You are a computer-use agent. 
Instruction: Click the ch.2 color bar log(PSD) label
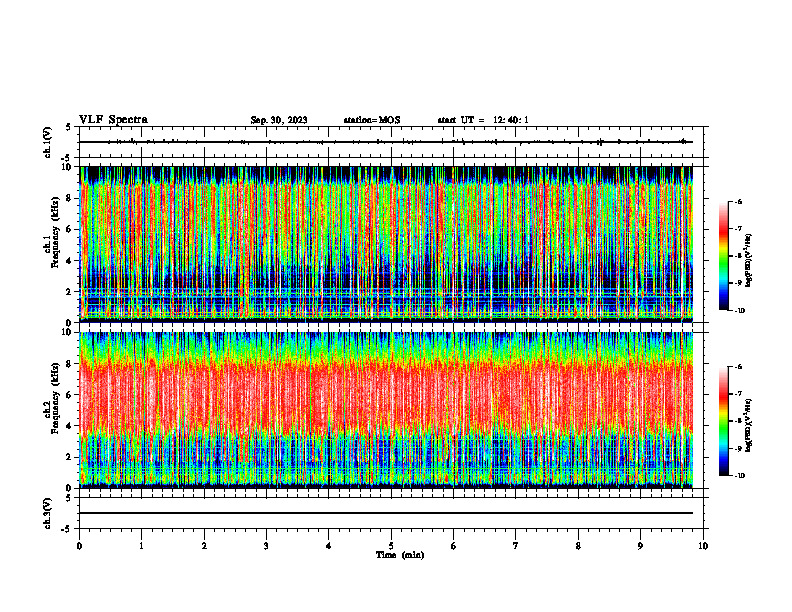(x=749, y=425)
